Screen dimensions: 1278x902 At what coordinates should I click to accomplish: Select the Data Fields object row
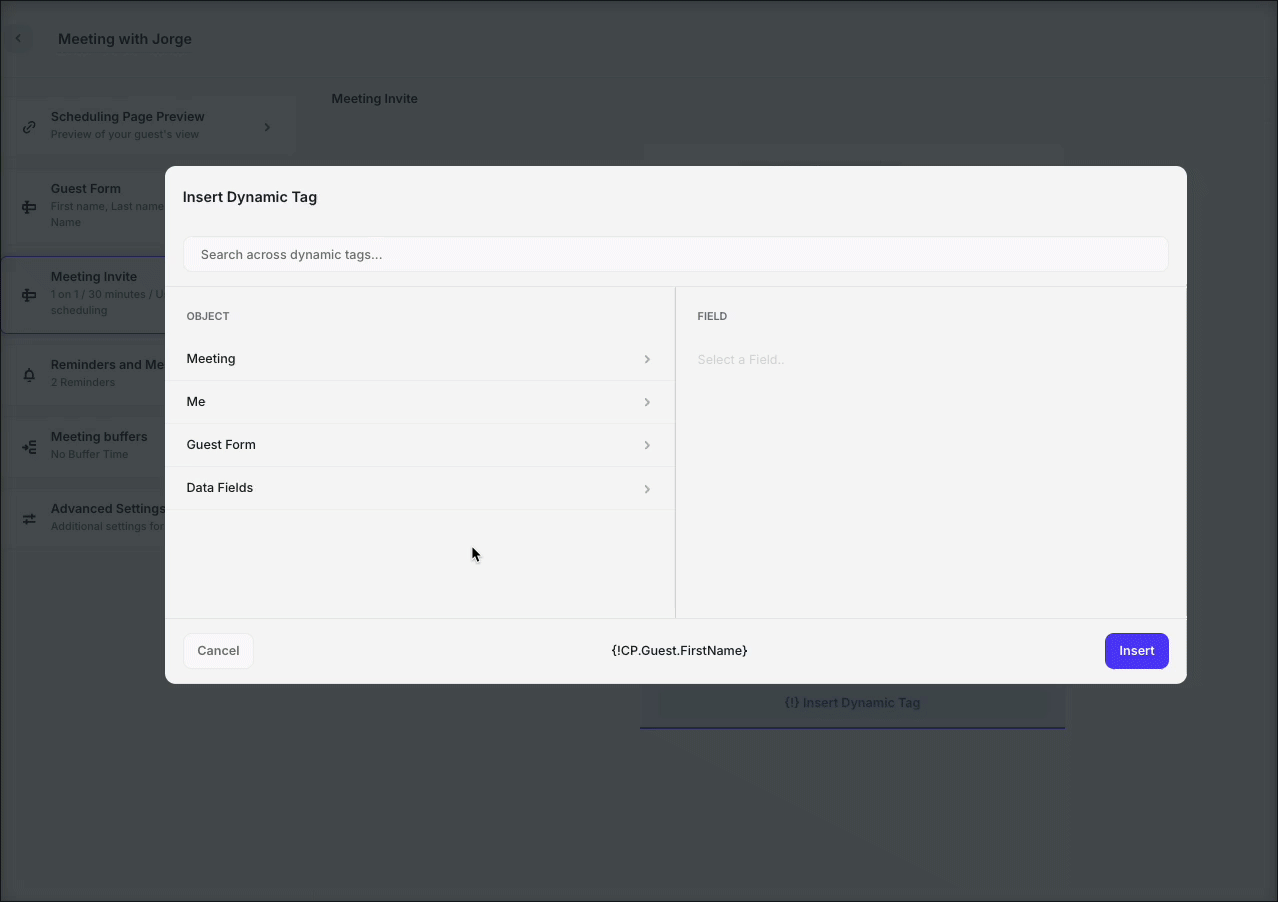tap(420, 488)
